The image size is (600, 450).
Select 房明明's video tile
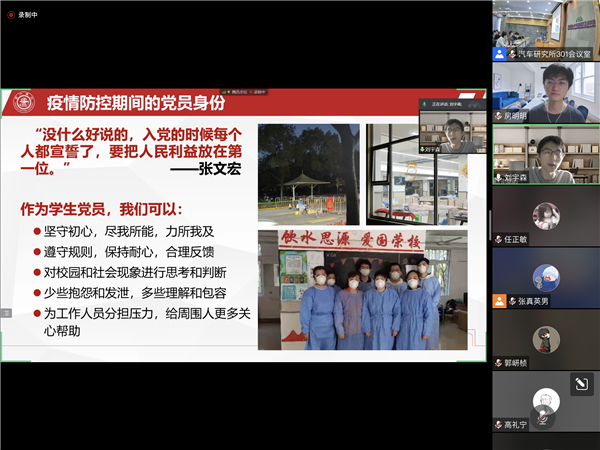545,88
